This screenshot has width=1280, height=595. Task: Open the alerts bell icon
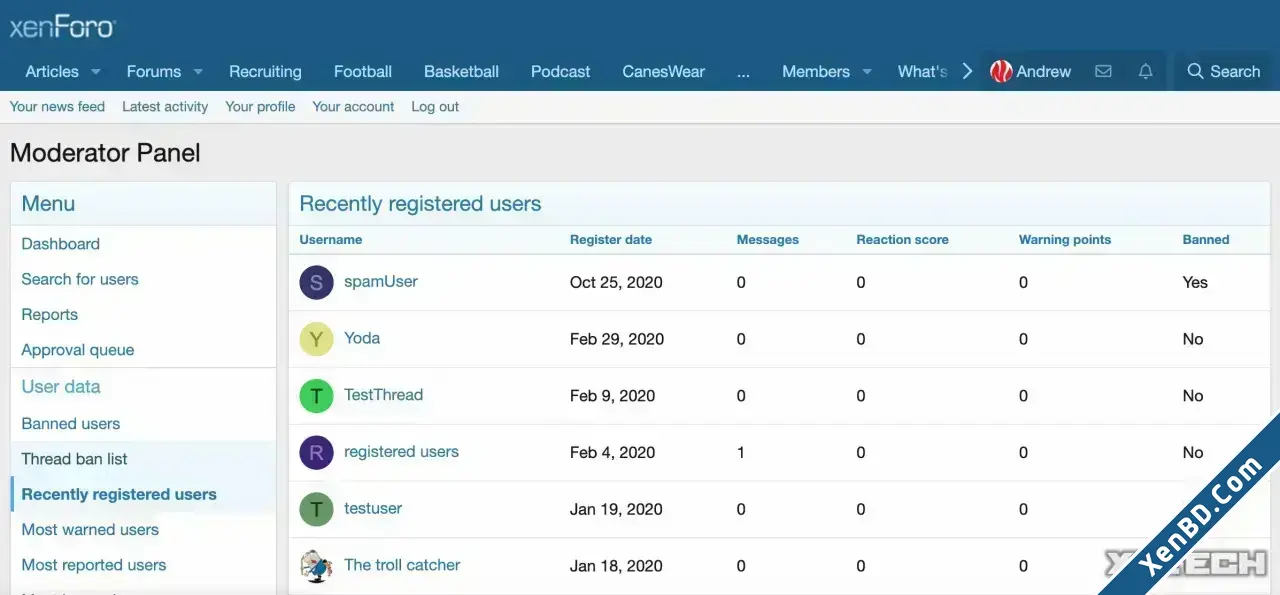point(1145,71)
